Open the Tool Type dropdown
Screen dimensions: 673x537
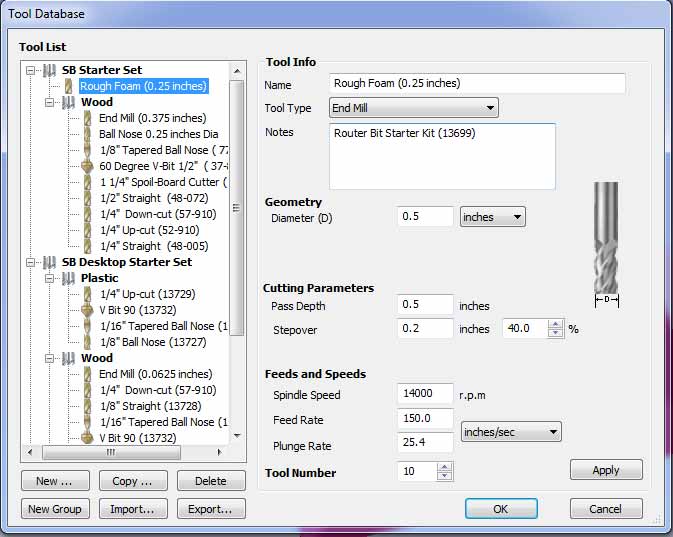(x=414, y=108)
